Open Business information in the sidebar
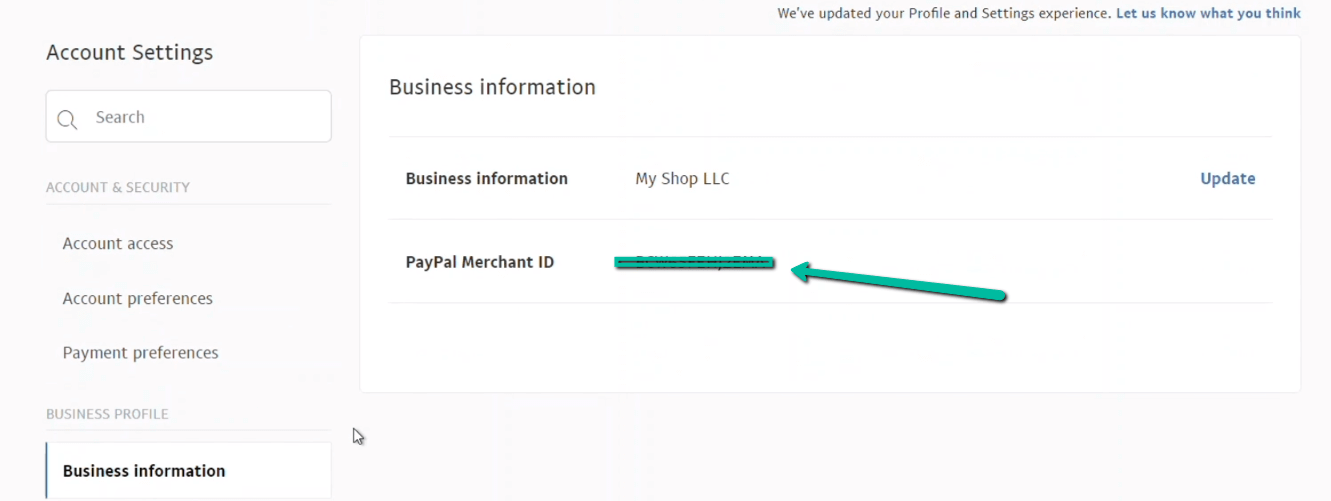The width and height of the screenshot is (1331, 501). click(x=144, y=470)
